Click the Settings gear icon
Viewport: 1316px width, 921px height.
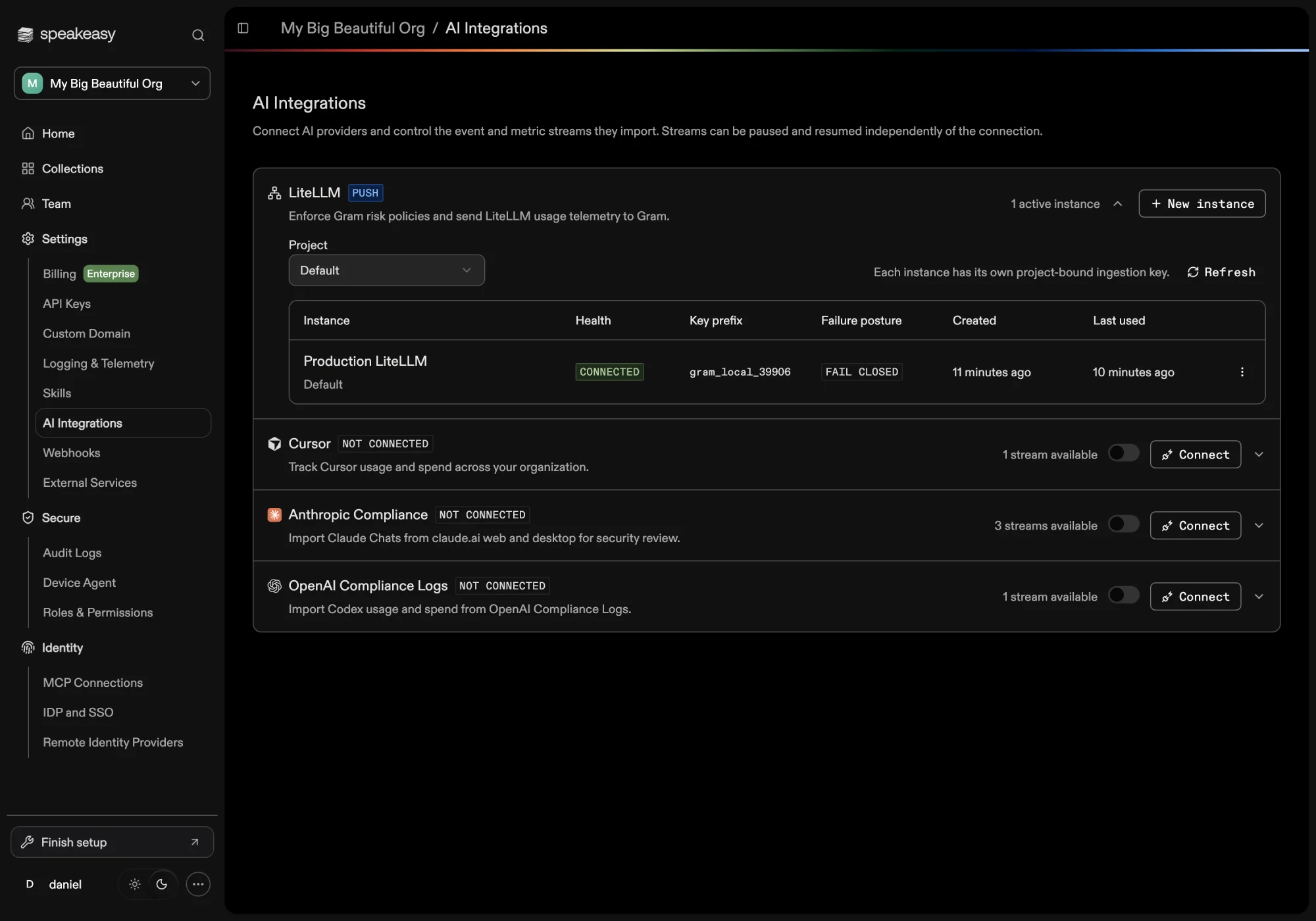tap(28, 239)
